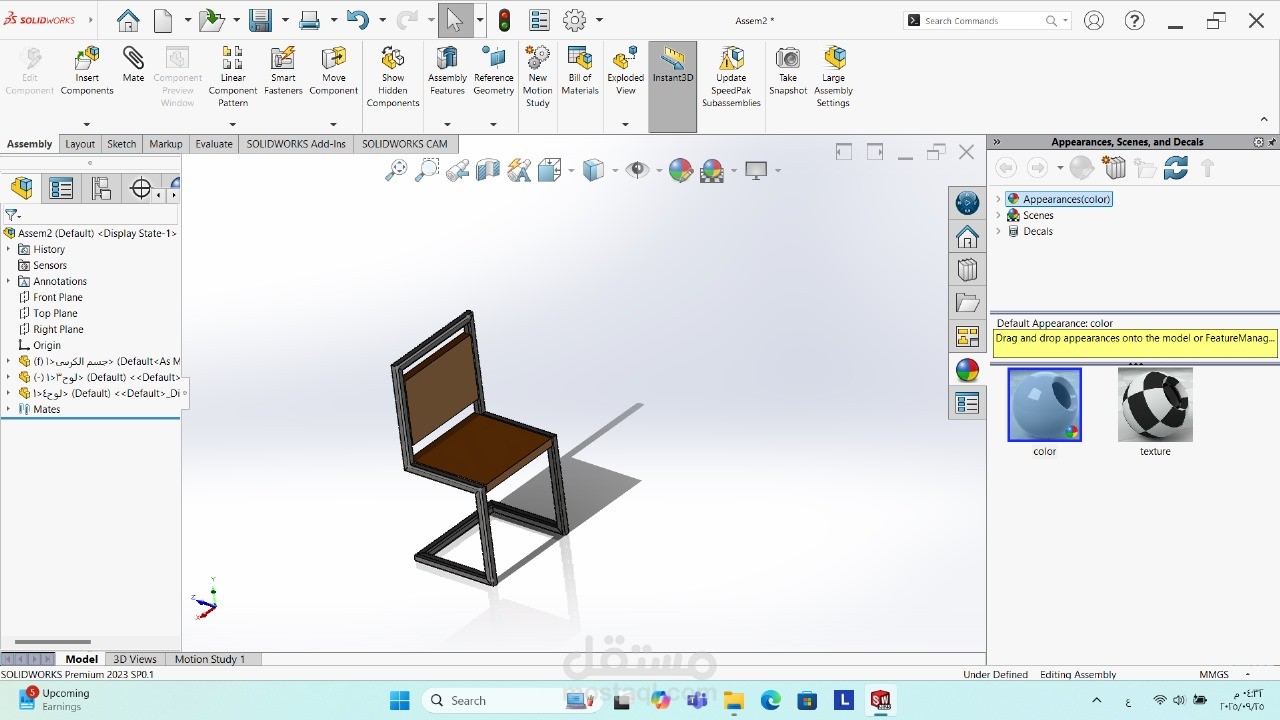Open File Explorer task pane tab
The width and height of the screenshot is (1280, 720).
pyautogui.click(x=967, y=303)
